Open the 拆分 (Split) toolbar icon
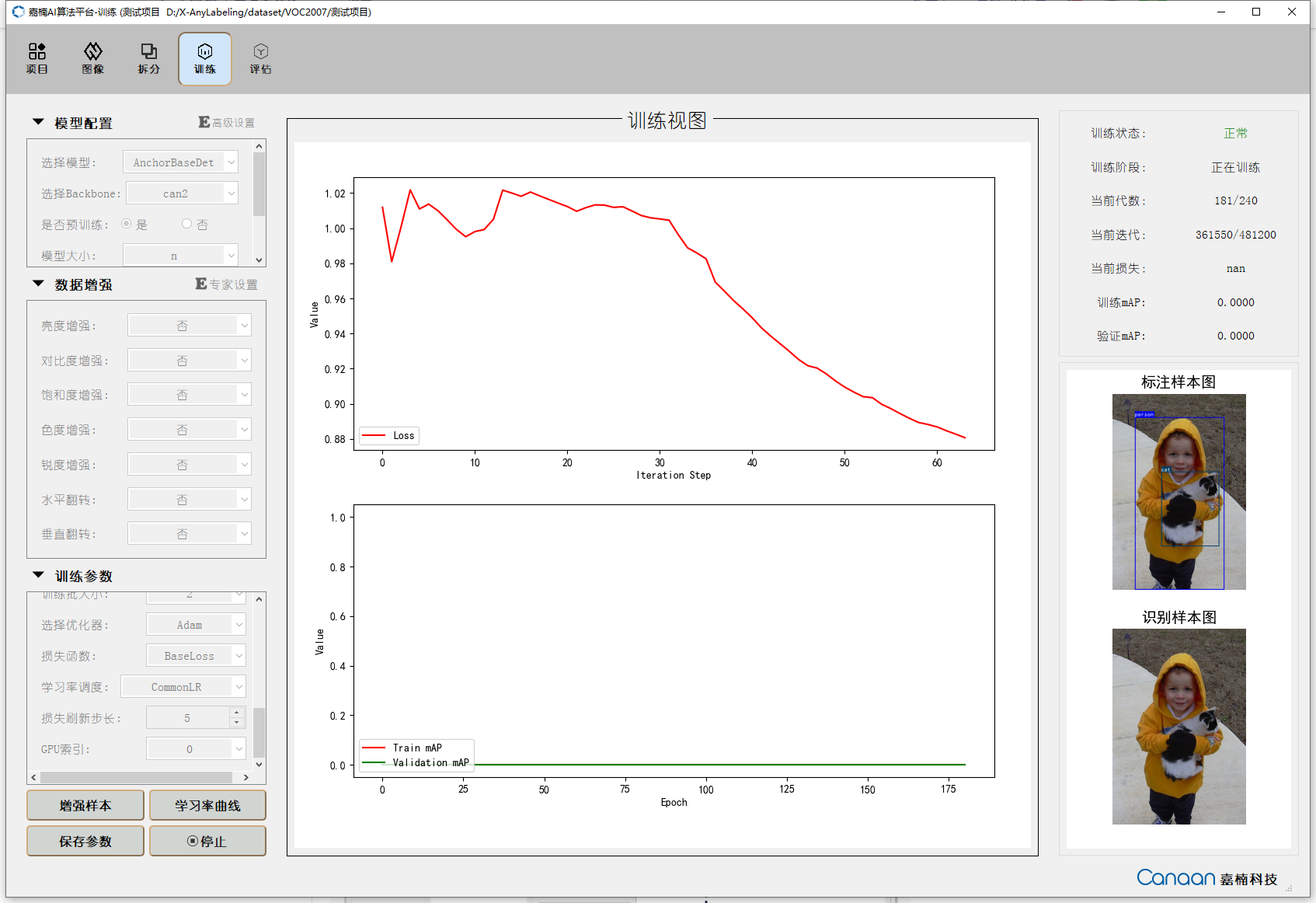Screen dimensions: 1316x903 [148, 58]
